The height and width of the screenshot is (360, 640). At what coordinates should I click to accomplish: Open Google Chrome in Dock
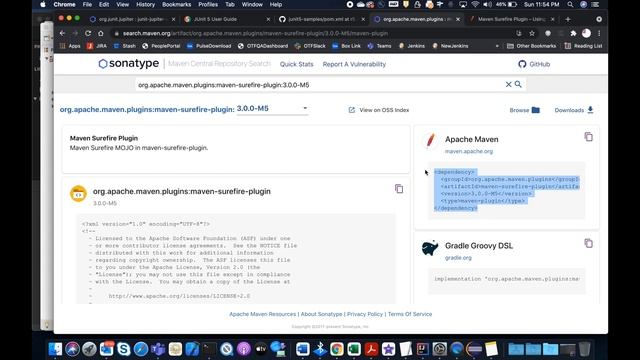point(337,349)
